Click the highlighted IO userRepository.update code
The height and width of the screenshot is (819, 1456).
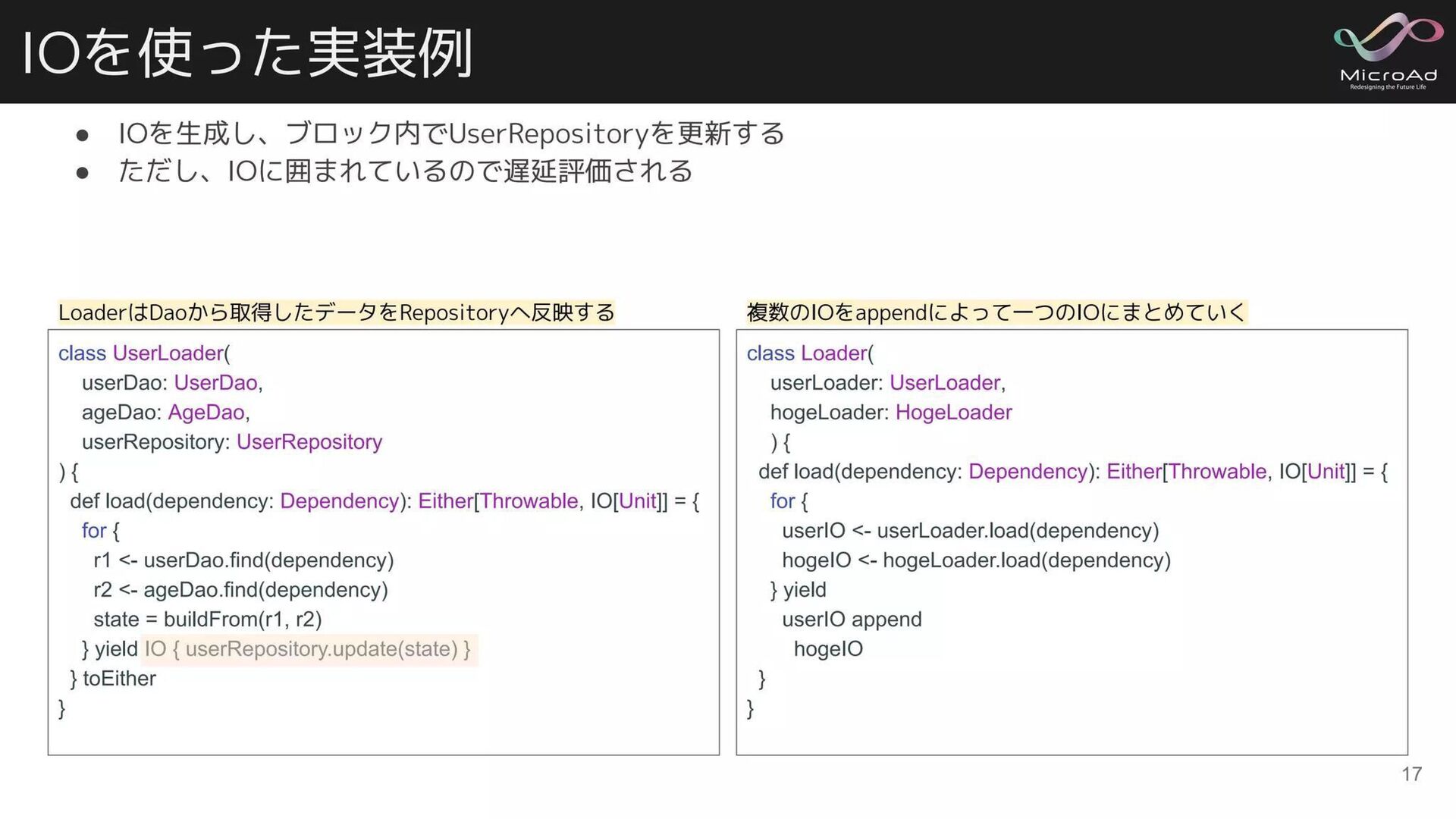(308, 649)
